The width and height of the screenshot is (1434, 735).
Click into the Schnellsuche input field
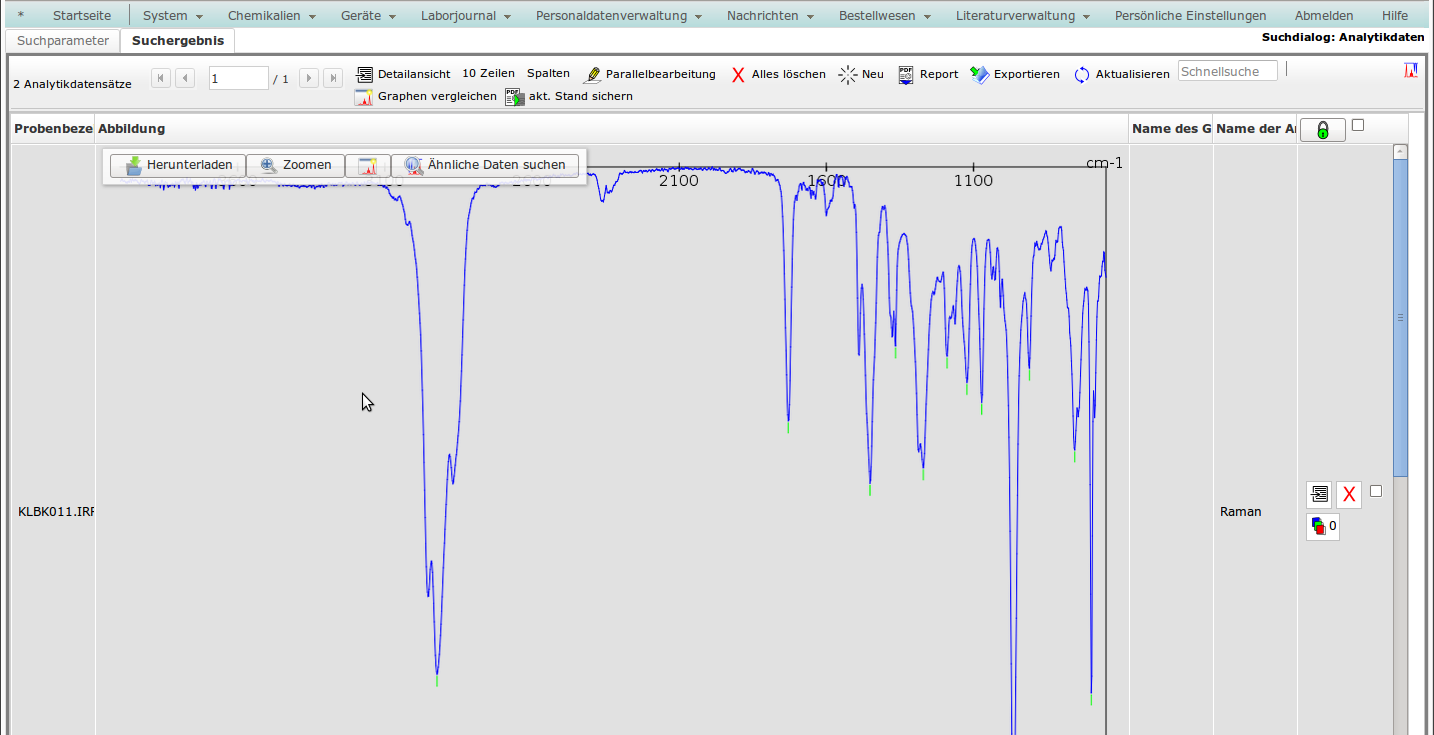1227,71
